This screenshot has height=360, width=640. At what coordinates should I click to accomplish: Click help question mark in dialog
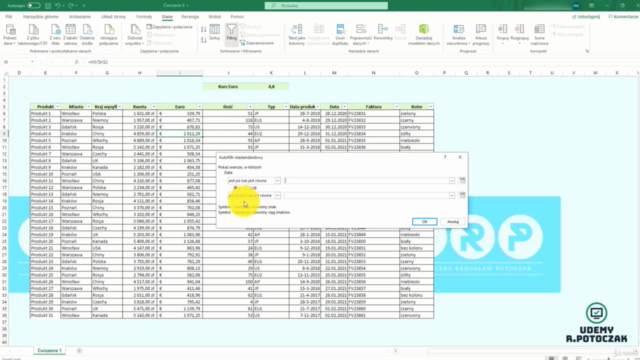(x=445, y=157)
